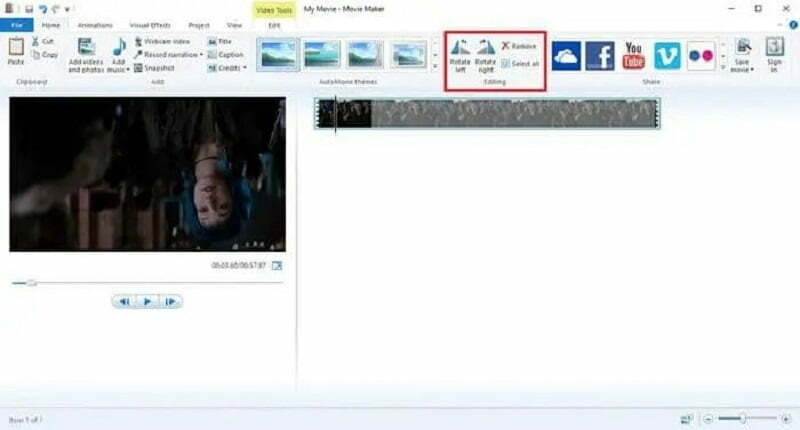Share movie to Vimeo
Screen dimensions: 800x430
coord(667,56)
